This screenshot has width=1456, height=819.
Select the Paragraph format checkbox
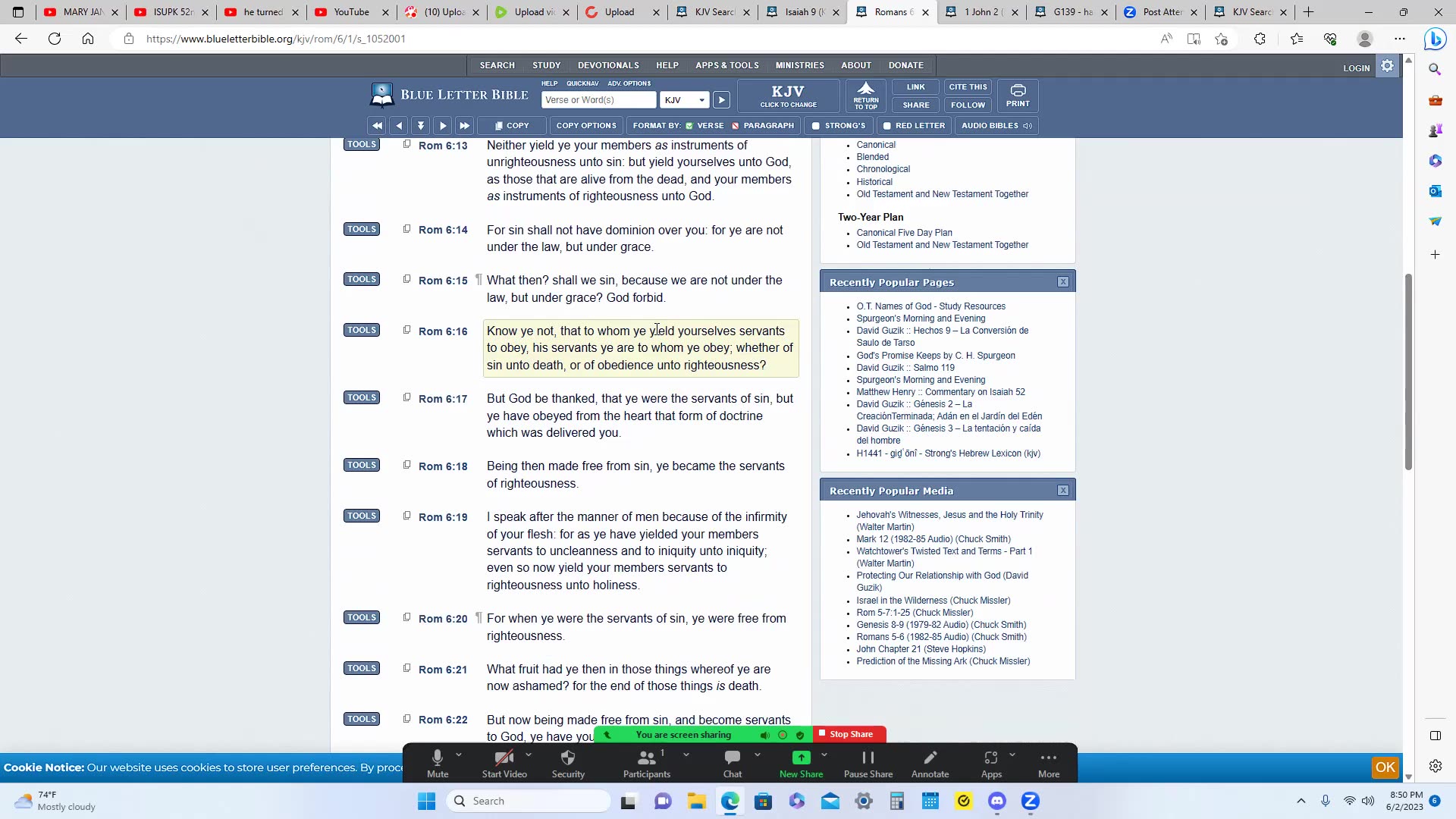tap(735, 126)
